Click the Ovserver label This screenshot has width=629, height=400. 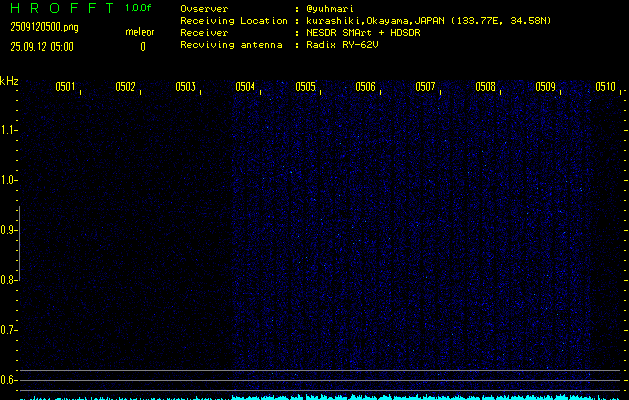[204, 9]
